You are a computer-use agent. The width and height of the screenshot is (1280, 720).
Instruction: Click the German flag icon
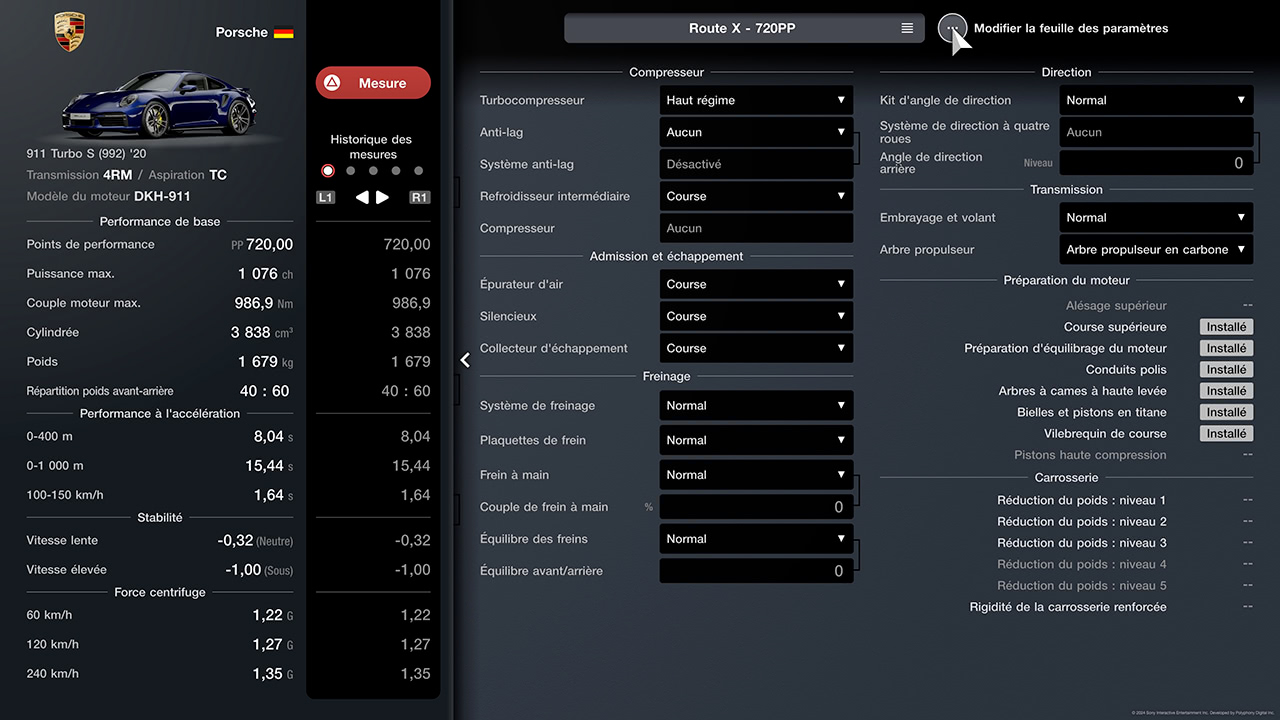coord(284,32)
